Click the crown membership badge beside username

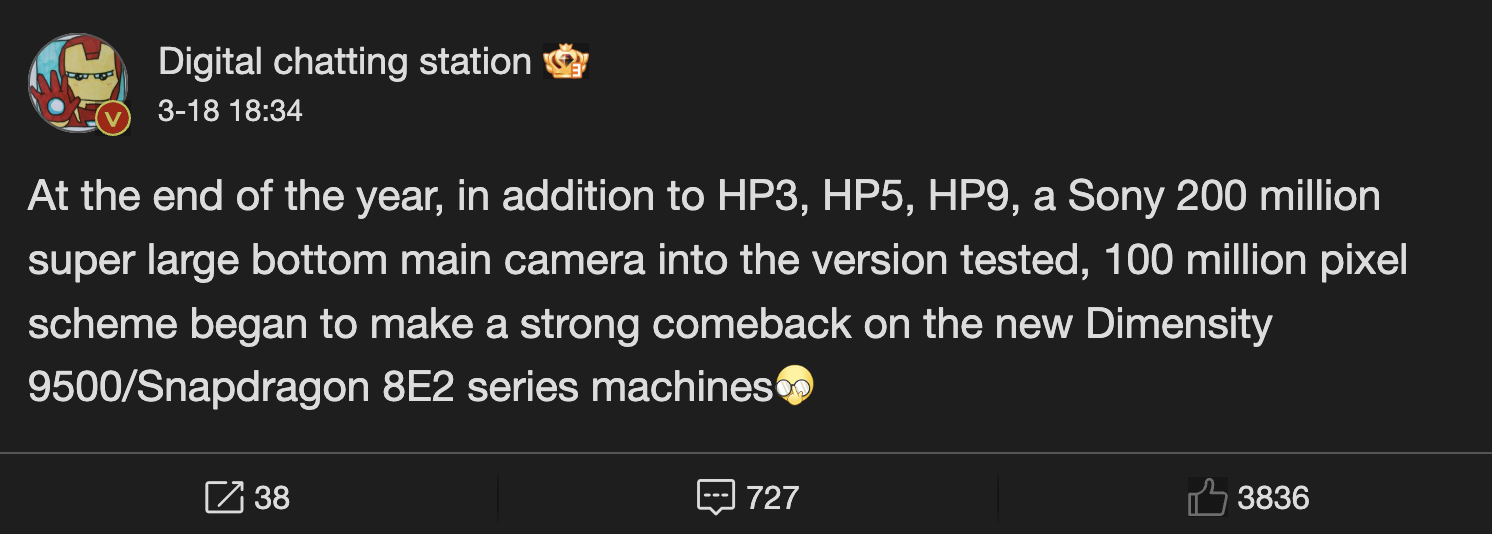(x=566, y=64)
